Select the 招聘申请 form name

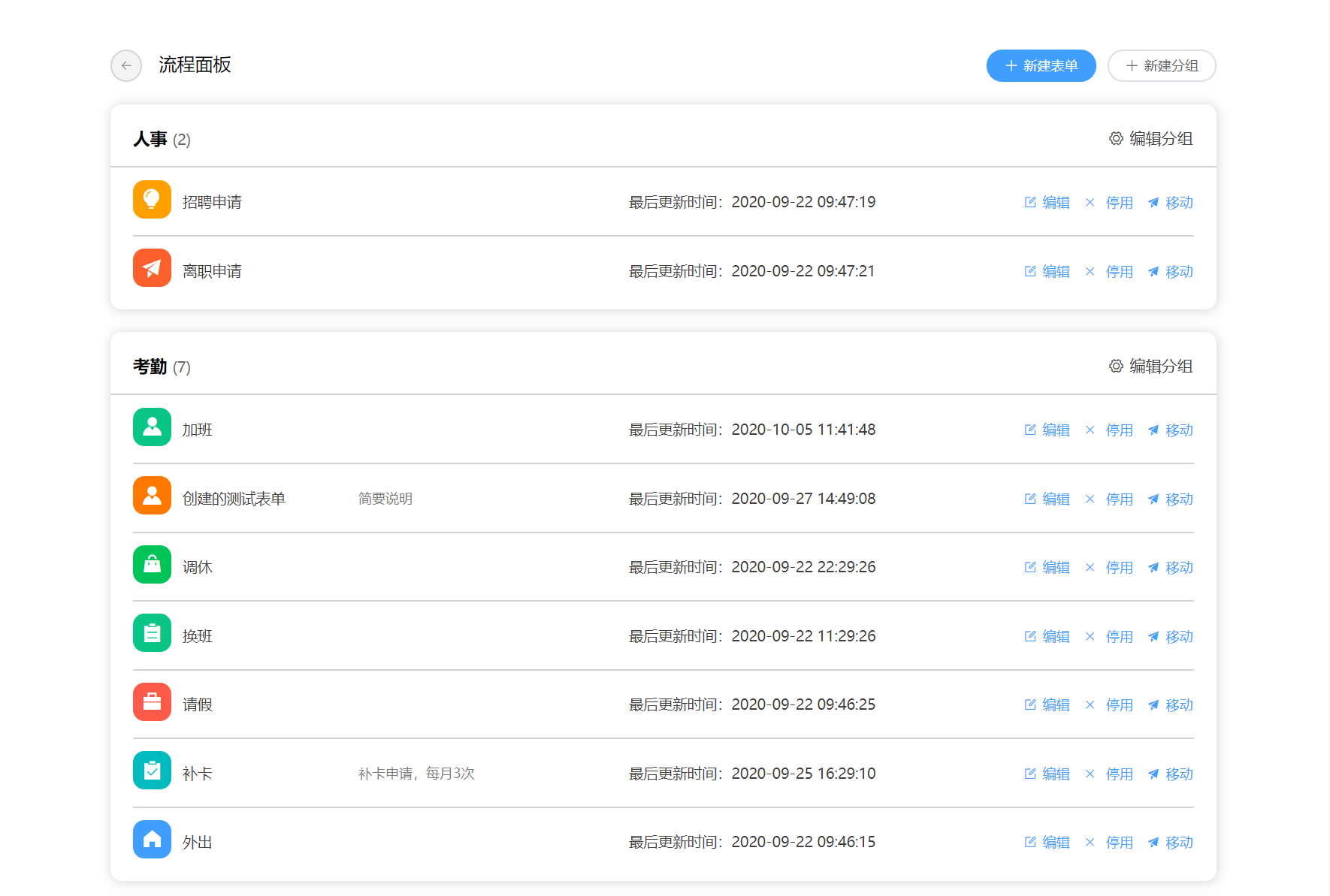212,203
